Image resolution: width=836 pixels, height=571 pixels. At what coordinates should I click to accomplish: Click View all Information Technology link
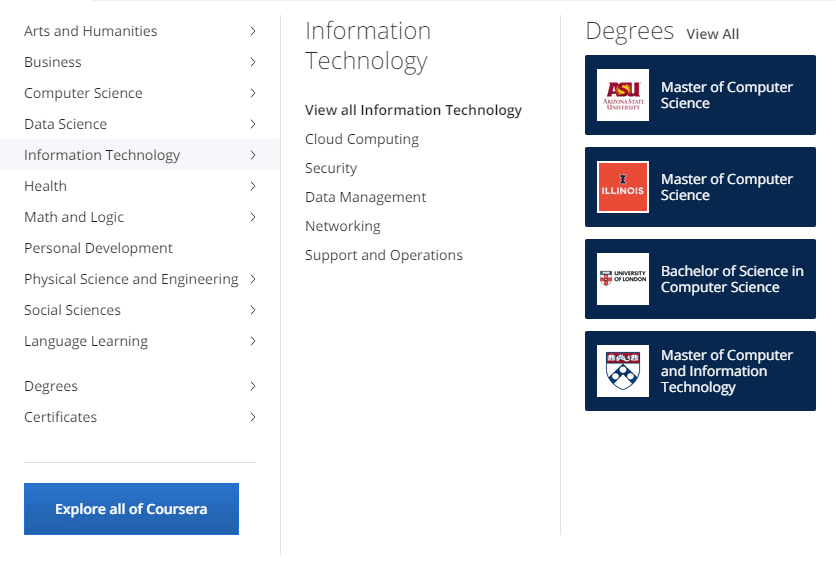pyautogui.click(x=413, y=110)
